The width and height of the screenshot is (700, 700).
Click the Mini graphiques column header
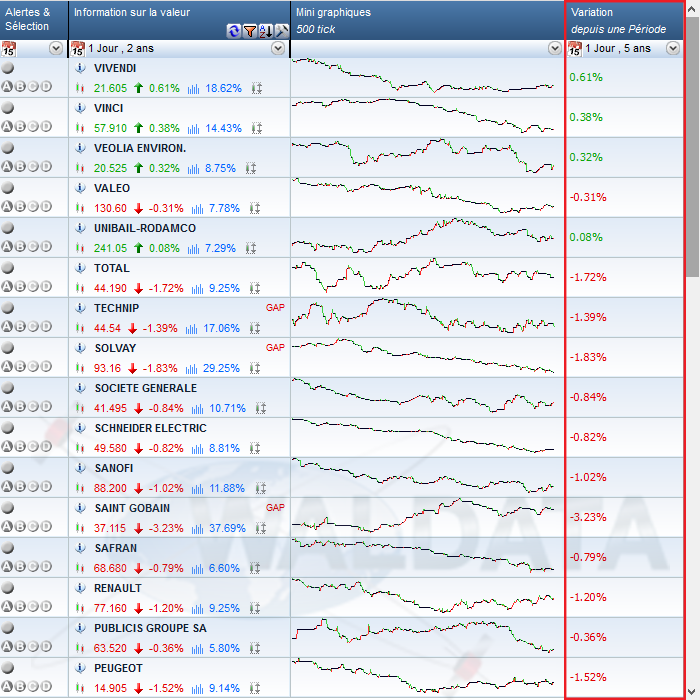[428, 20]
